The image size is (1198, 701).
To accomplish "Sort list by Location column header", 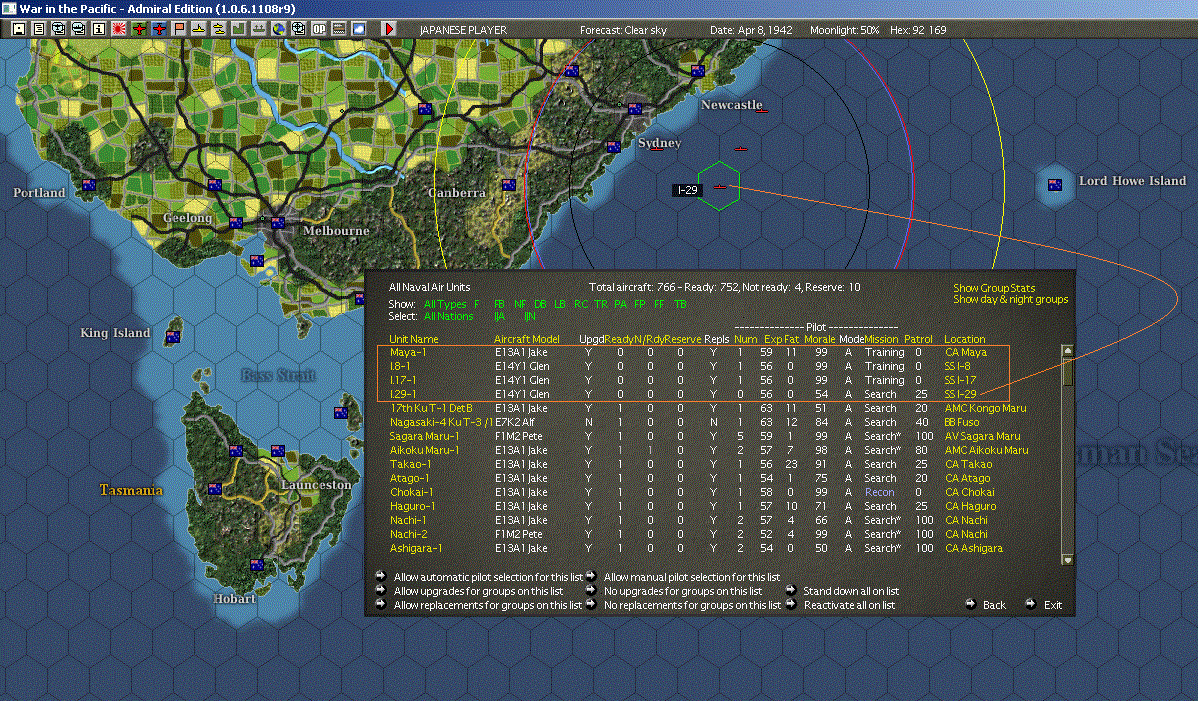I will [964, 339].
